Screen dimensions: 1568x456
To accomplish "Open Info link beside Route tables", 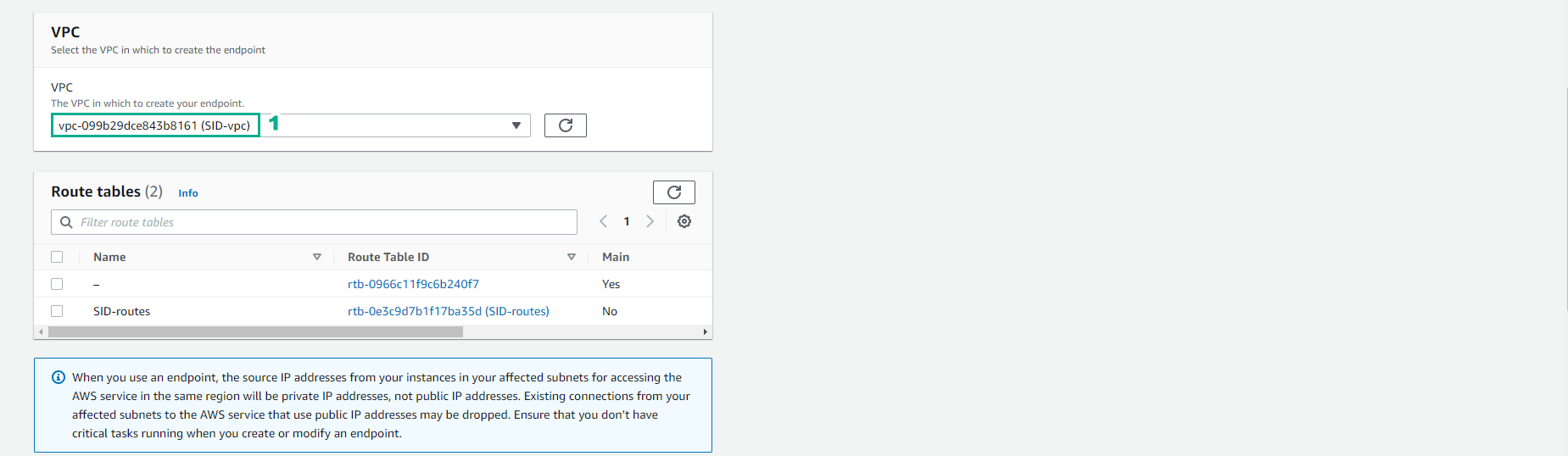I will [x=187, y=193].
